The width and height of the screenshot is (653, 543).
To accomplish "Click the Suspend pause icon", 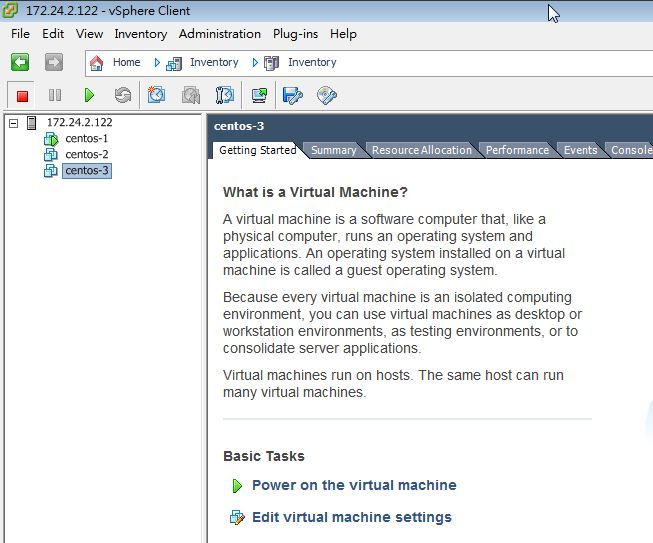I will click(x=55, y=95).
